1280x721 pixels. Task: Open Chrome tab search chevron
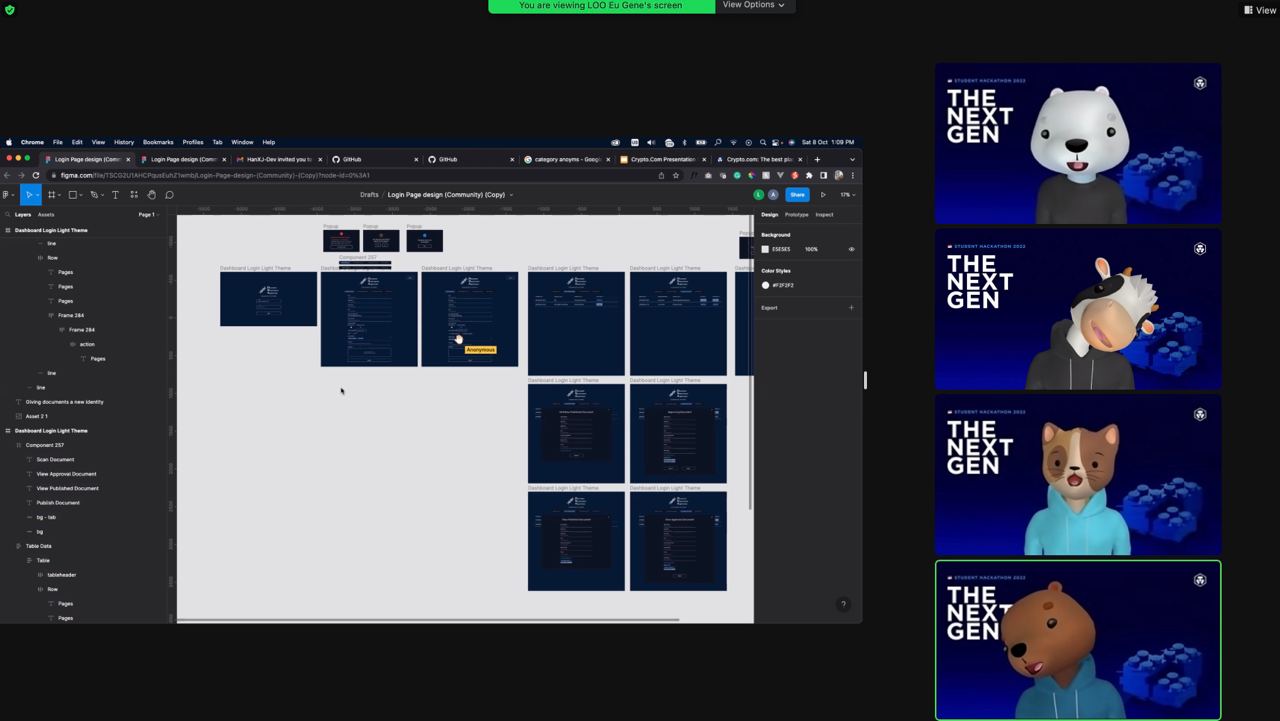pyautogui.click(x=852, y=159)
